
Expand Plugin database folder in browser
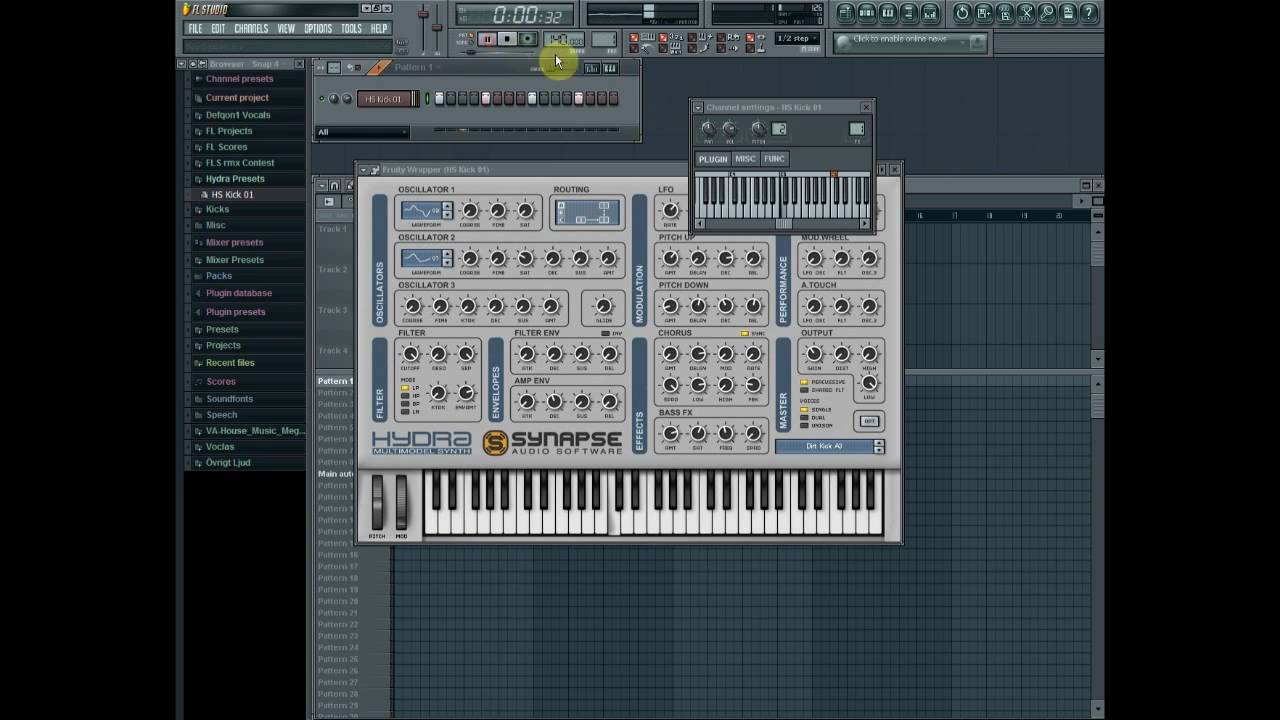tap(239, 293)
